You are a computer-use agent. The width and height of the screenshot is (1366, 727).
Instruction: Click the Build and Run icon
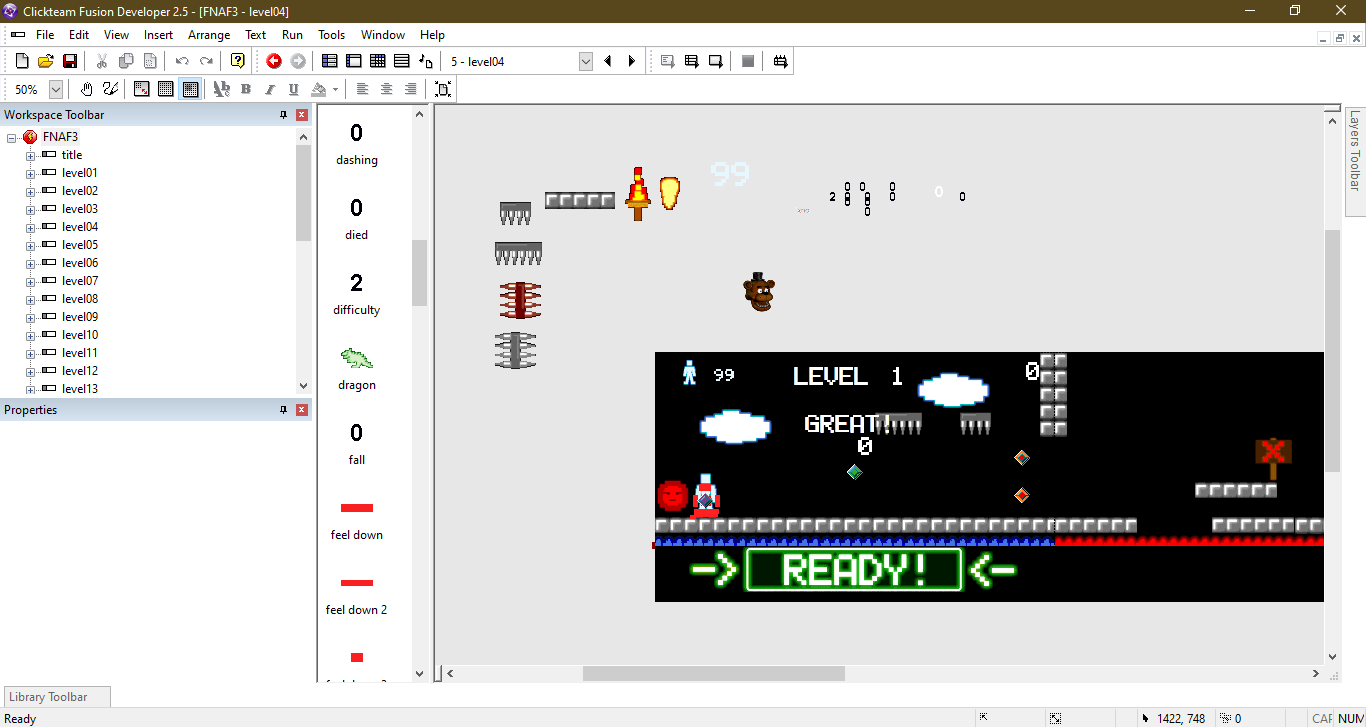click(781, 61)
